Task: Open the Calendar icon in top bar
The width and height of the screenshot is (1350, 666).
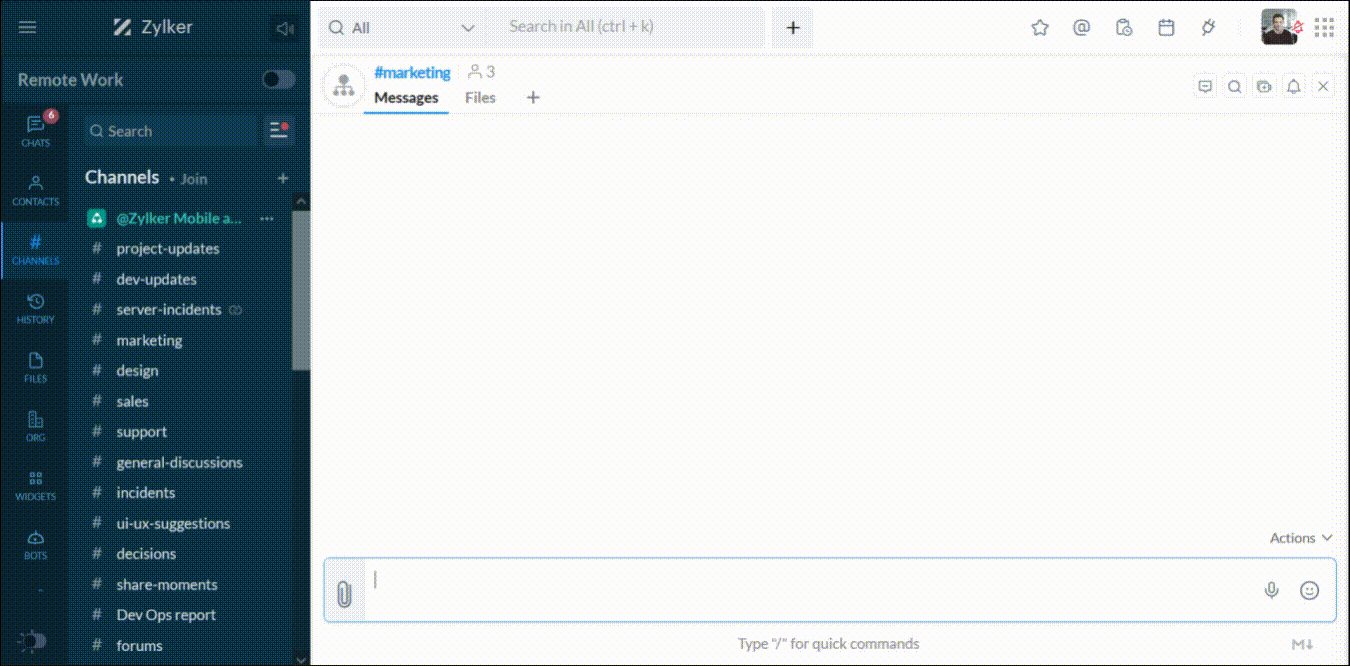Action: point(1166,27)
